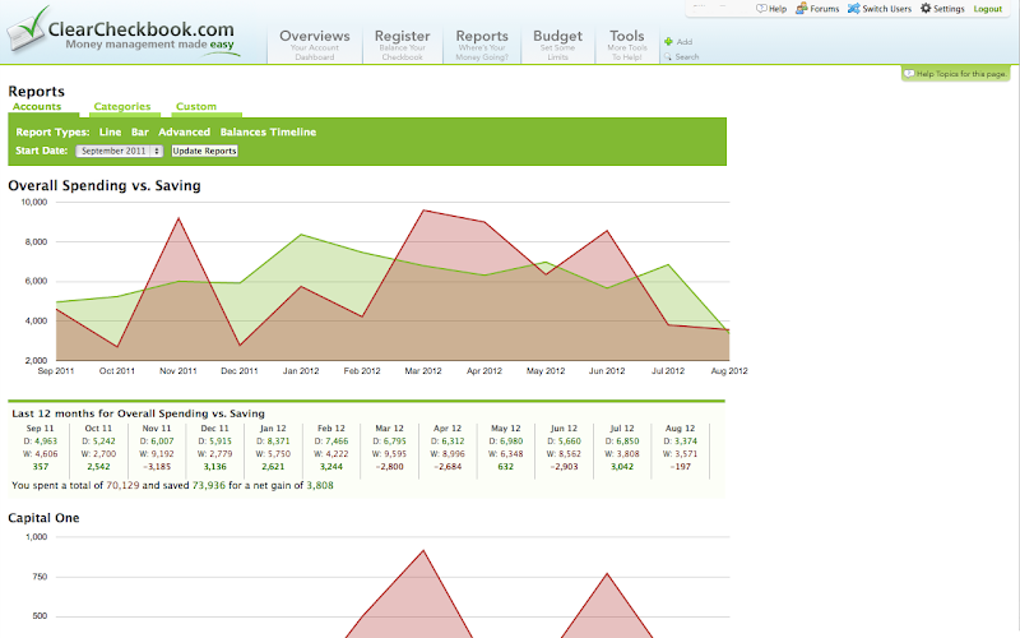Click the 'D: 8,371' value under Jan 12
Image resolution: width=1020 pixels, height=638 pixels.
coord(273,441)
